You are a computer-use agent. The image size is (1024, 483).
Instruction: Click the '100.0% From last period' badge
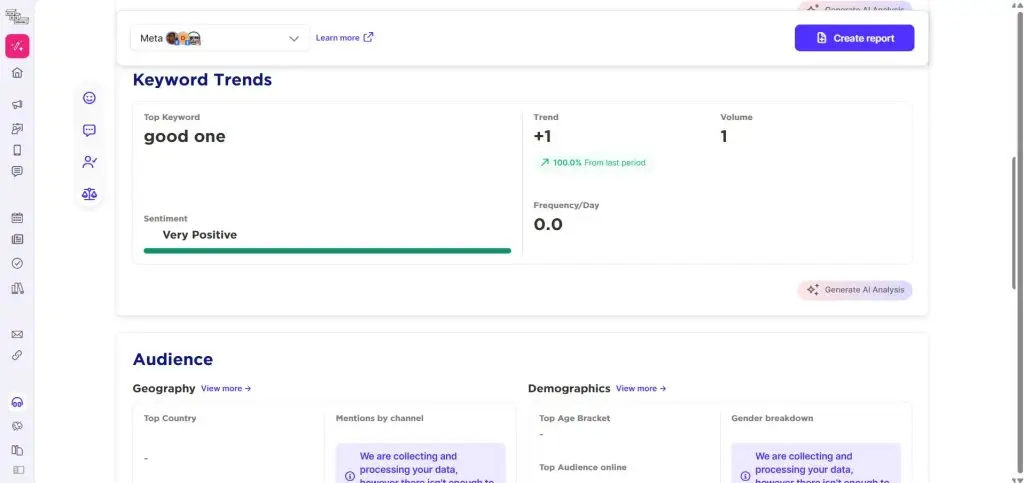[592, 163]
